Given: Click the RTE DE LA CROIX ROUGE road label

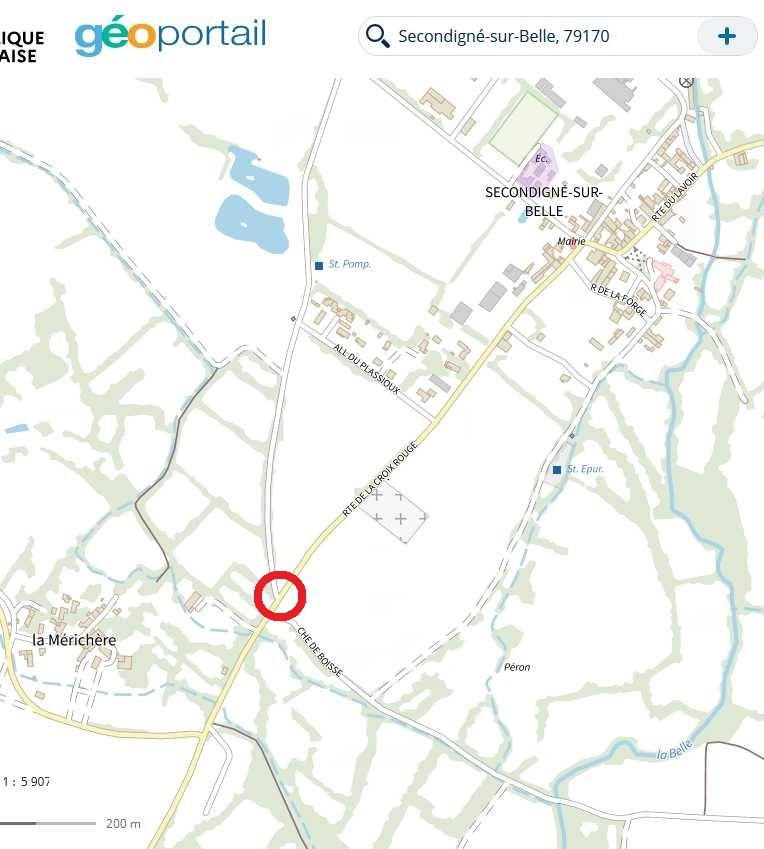Looking at the screenshot, I should [x=380, y=479].
